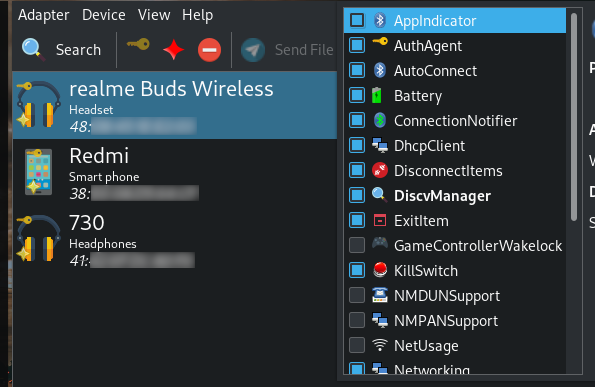Screen dimensions: 595x387
Task: Disable the ExitItem plugin checkbox
Action: point(357,220)
